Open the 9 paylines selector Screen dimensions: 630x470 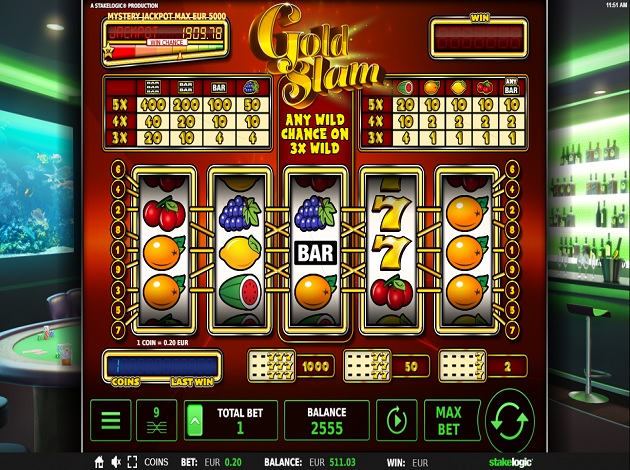coord(157,420)
